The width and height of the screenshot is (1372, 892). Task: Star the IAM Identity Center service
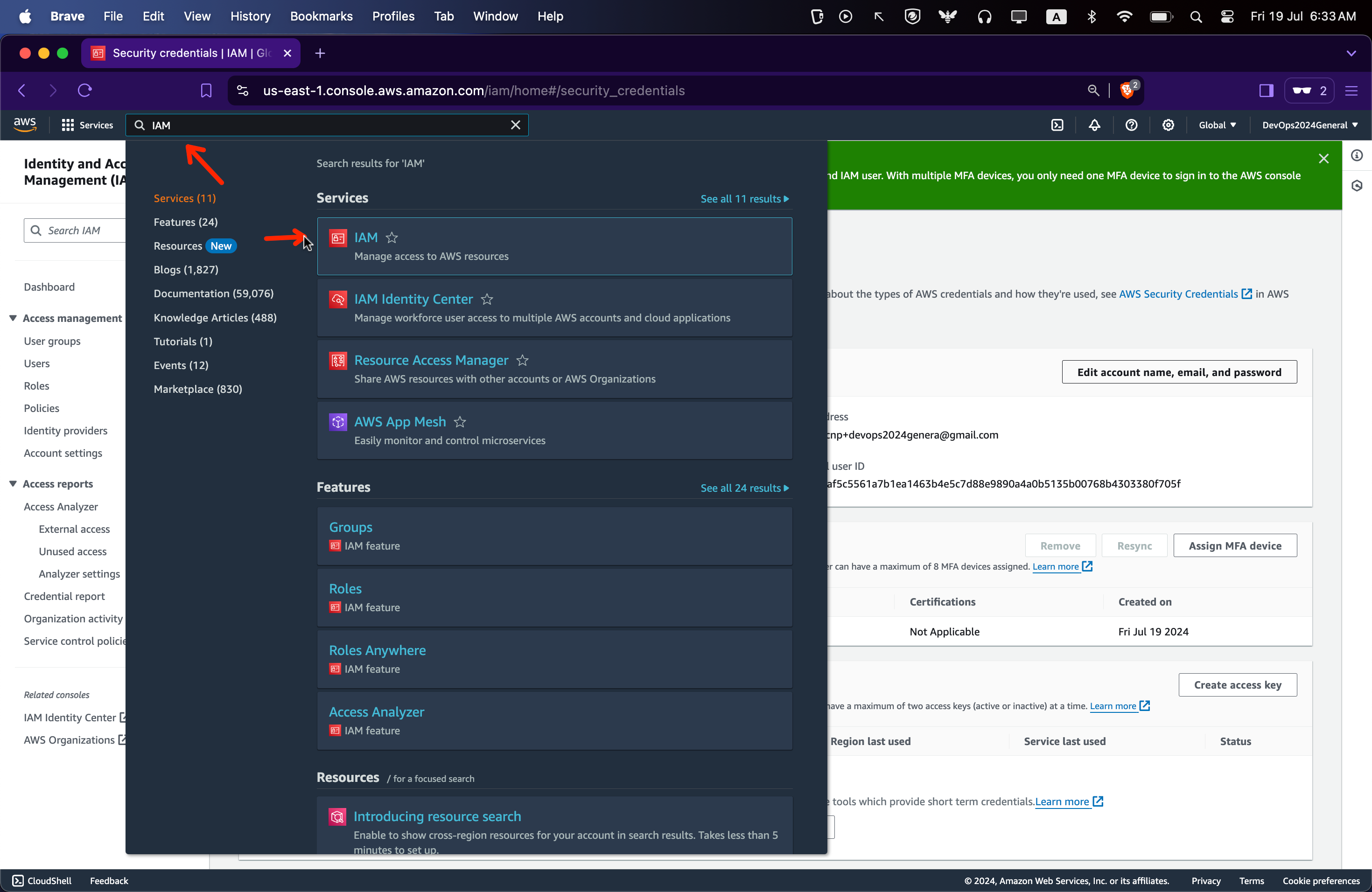point(487,299)
